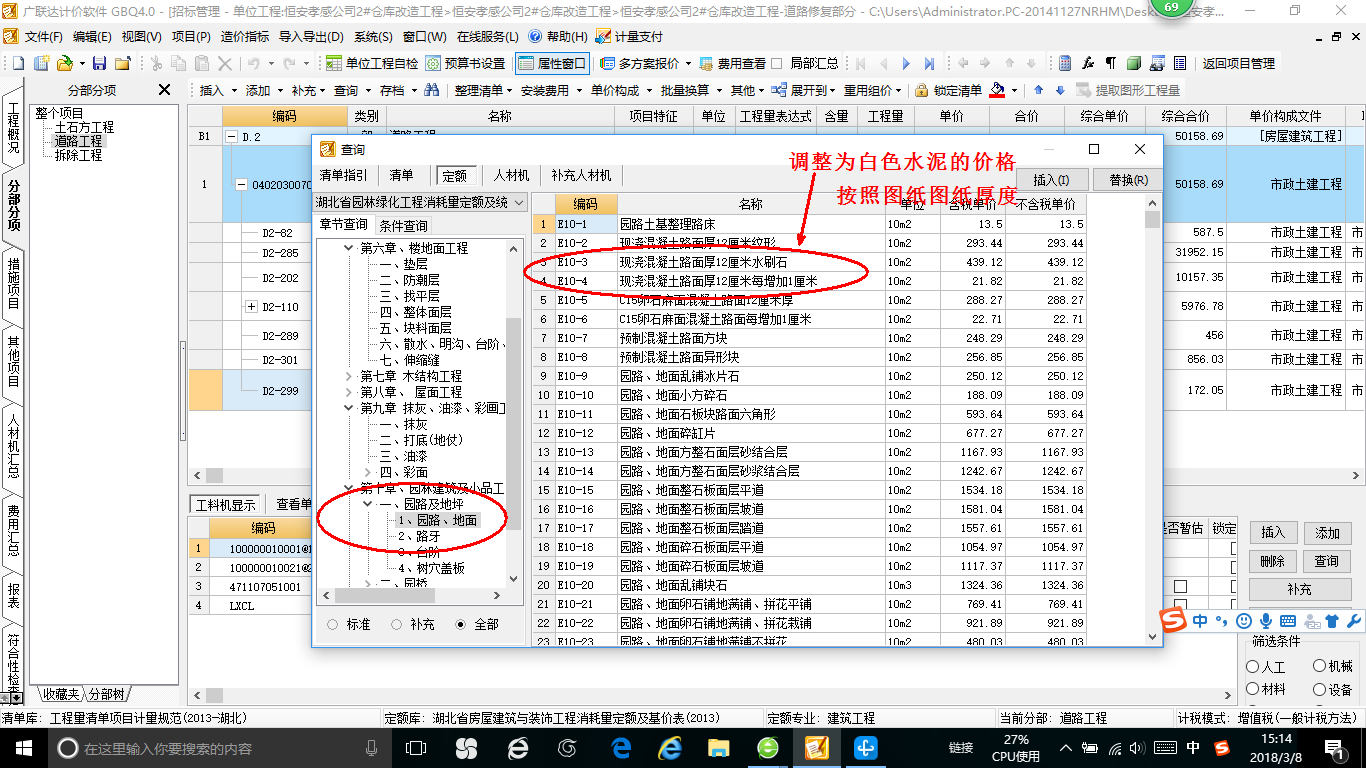Click the Sogou soft keyboard icon

click(1288, 621)
